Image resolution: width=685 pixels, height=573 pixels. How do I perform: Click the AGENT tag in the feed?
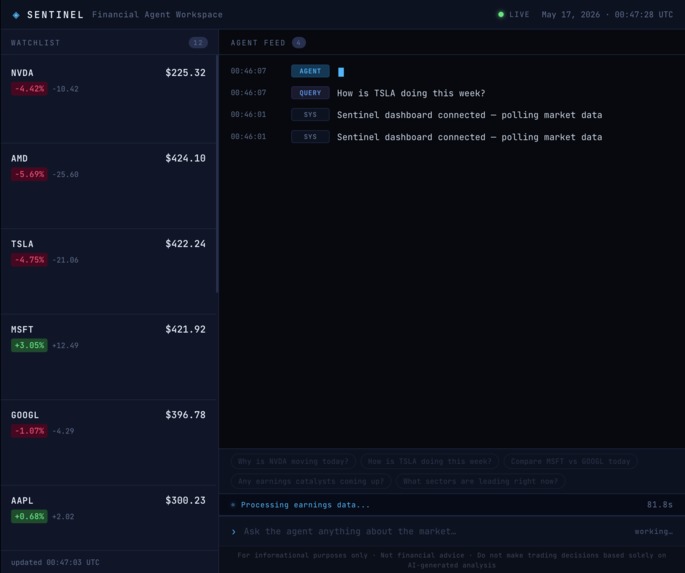(x=310, y=71)
